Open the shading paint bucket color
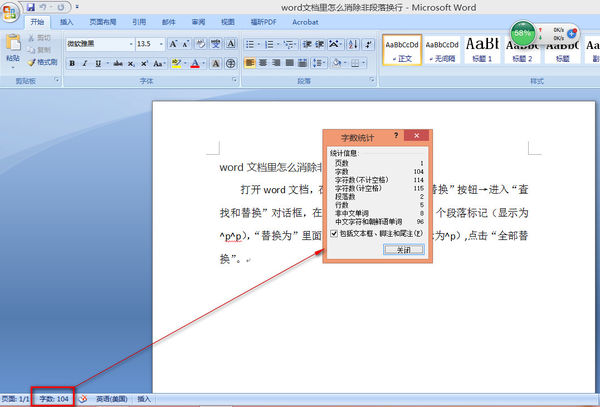Screen dimensions: 600x407 coord(337,63)
